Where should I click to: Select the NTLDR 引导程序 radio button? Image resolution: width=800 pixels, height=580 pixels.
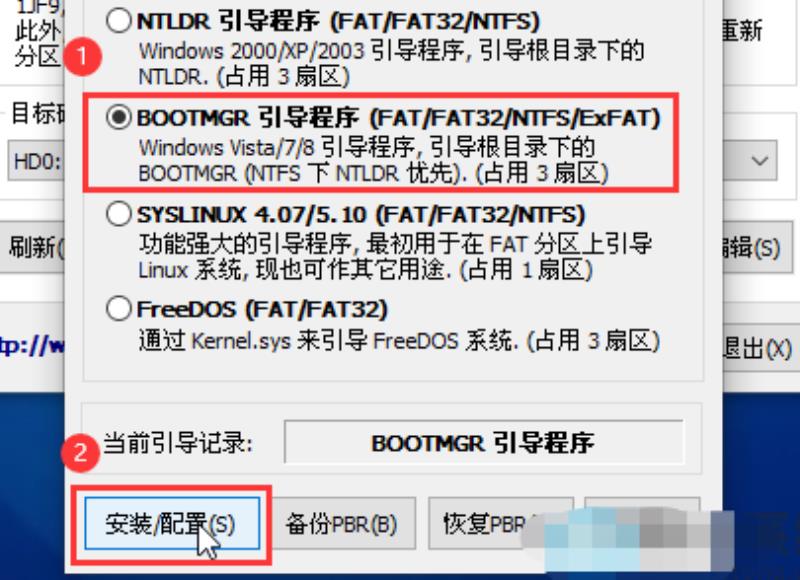tap(118, 21)
